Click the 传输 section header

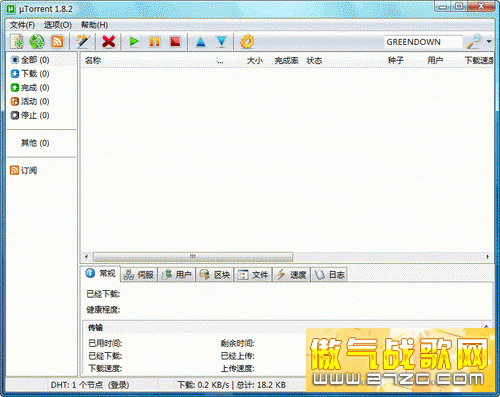pos(95,328)
